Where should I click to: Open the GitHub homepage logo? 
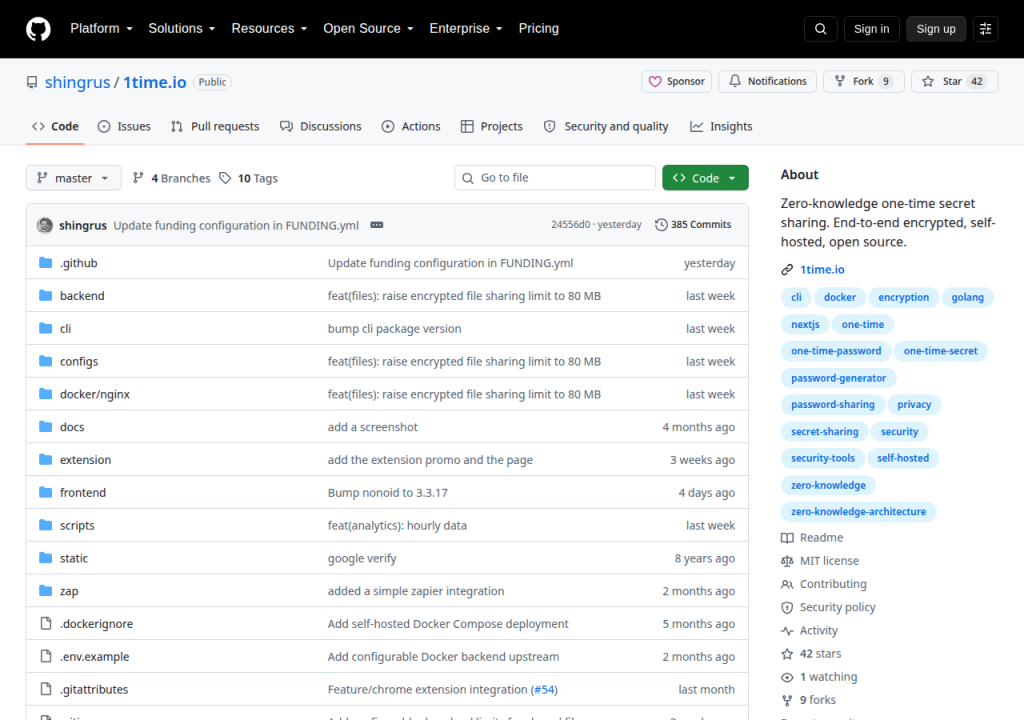tap(38, 29)
